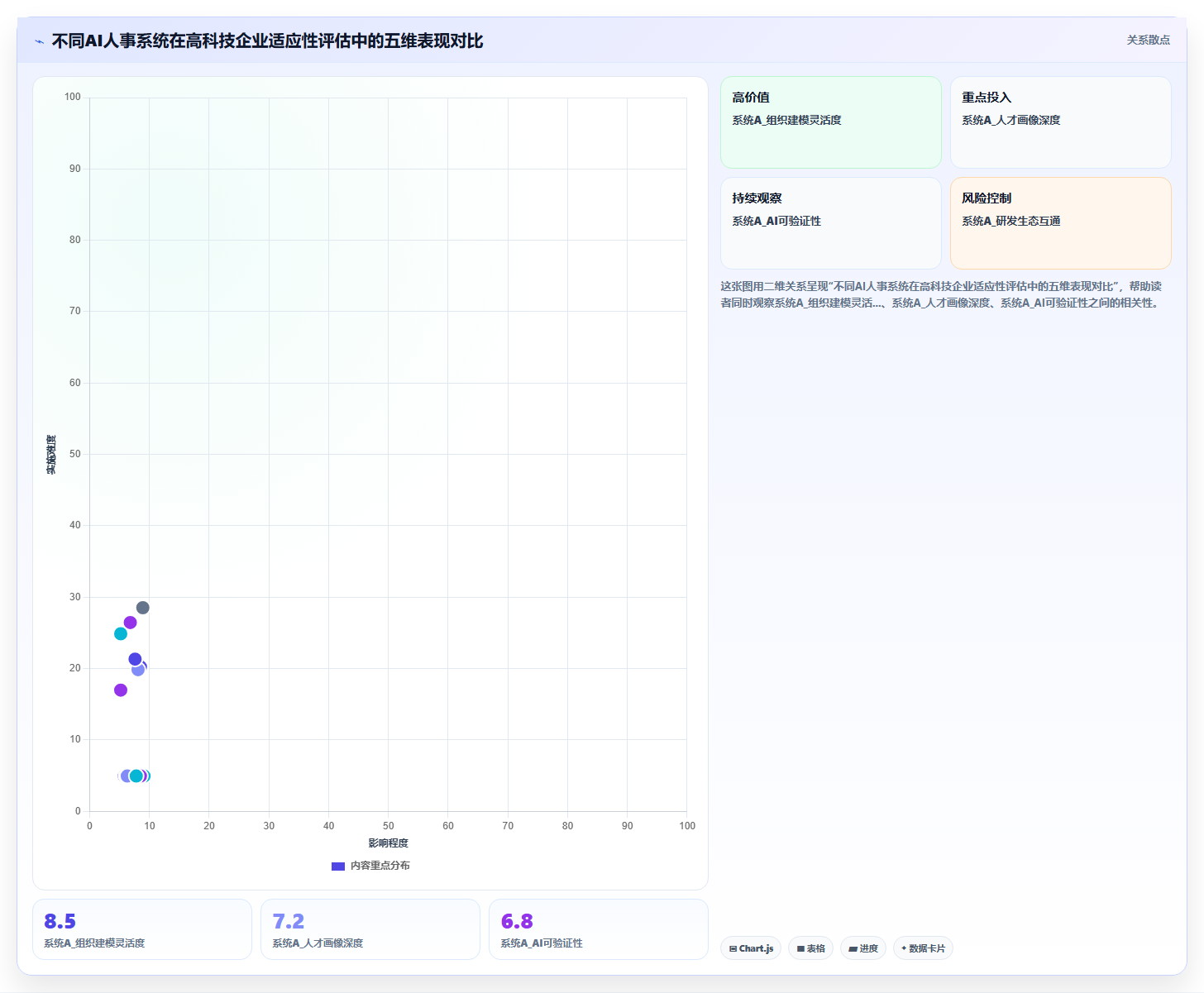
Task: Open the 持续观察 quadrant card
Action: tap(831, 223)
